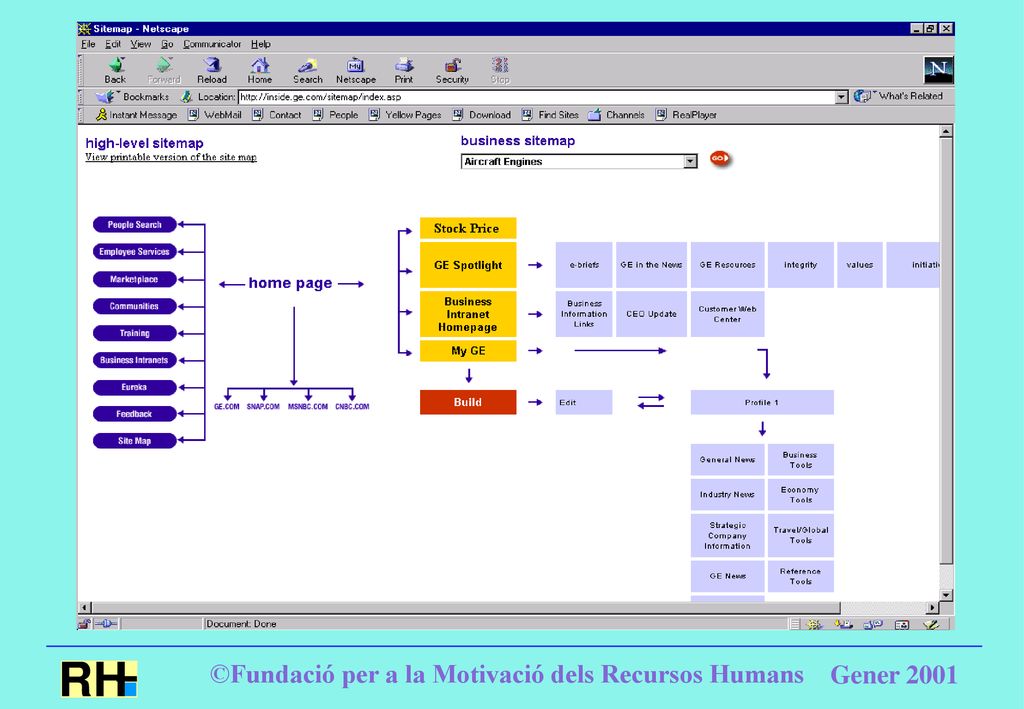This screenshot has height=709, width=1024.
Task: Open the Security info button
Action: pyautogui.click(x=452, y=70)
